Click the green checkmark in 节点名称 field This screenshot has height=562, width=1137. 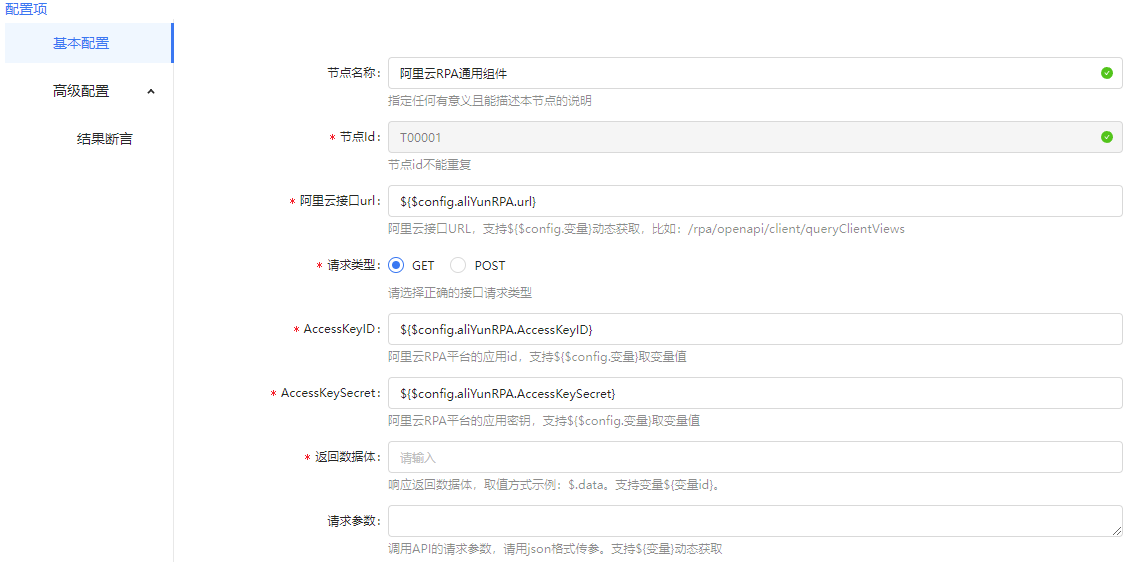[x=1106, y=73]
